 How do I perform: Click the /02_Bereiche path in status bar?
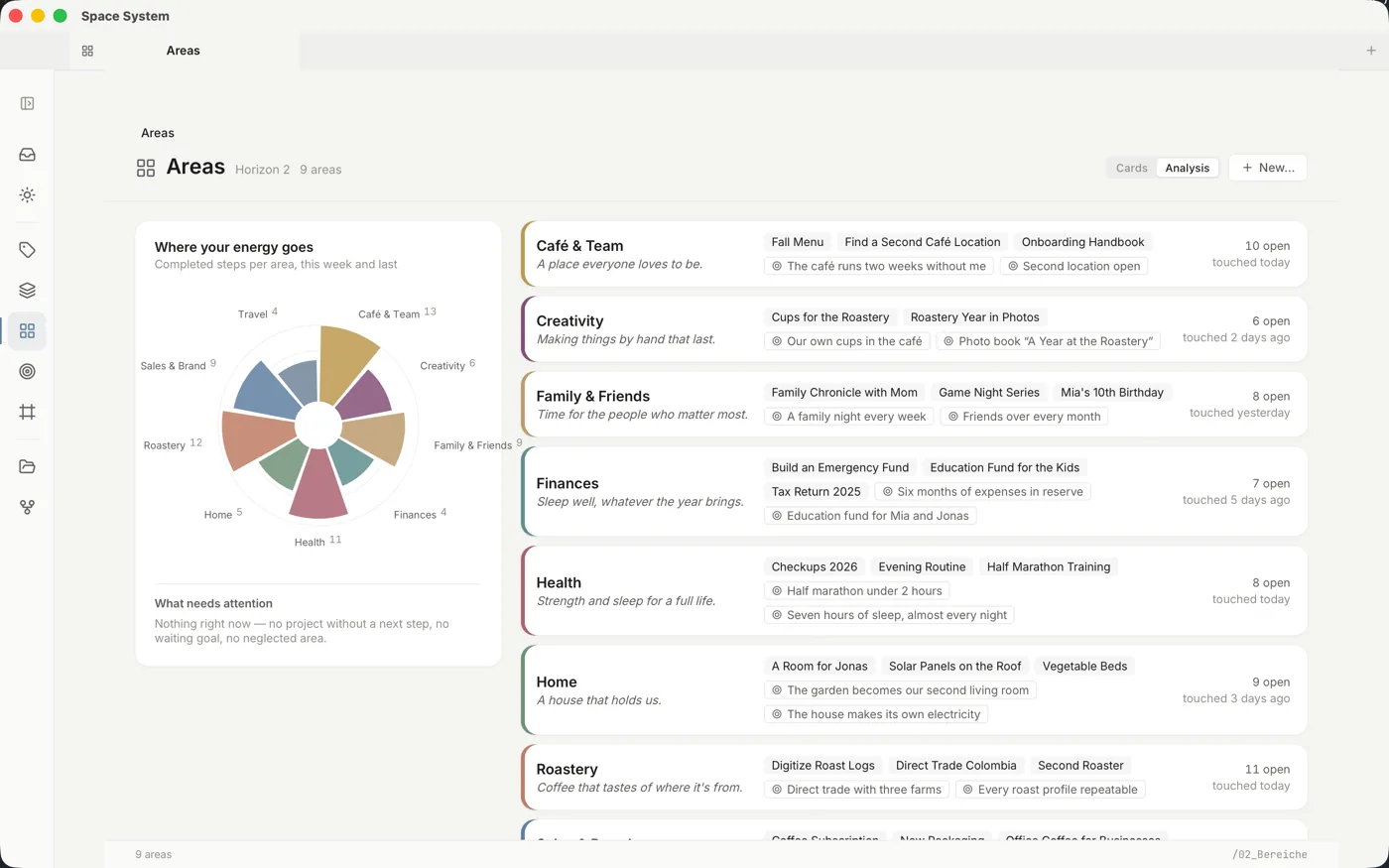(x=1269, y=854)
